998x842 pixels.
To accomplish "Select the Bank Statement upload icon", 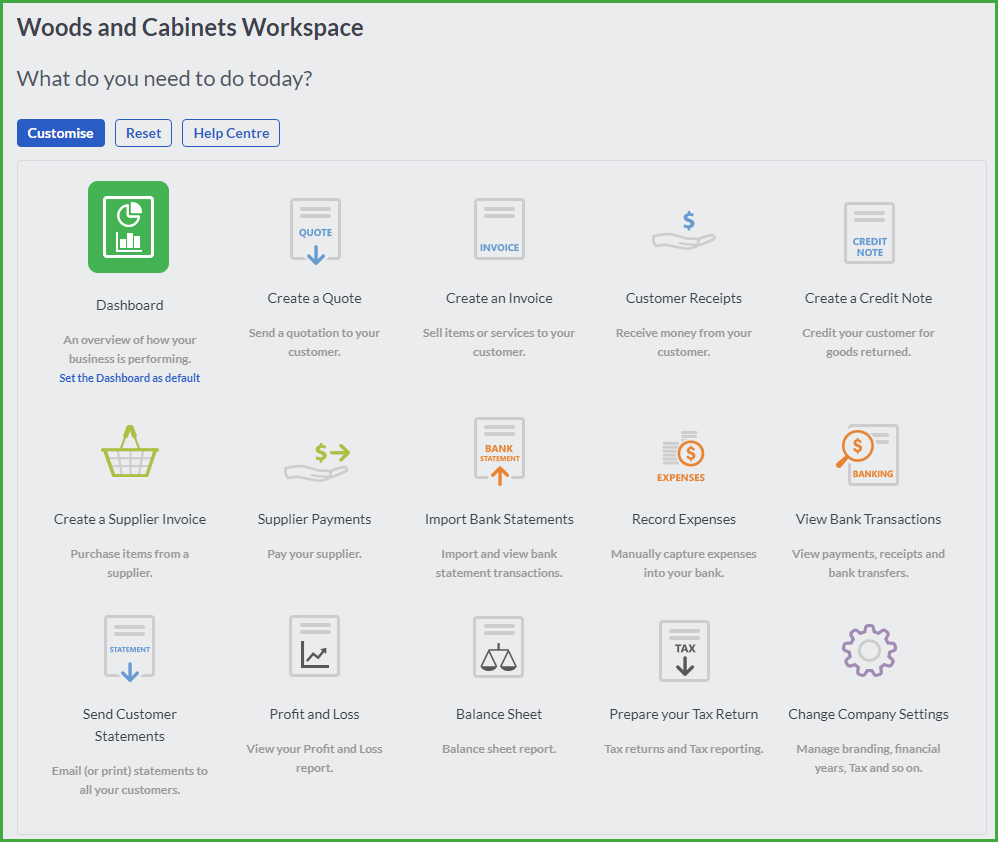I will point(500,451).
